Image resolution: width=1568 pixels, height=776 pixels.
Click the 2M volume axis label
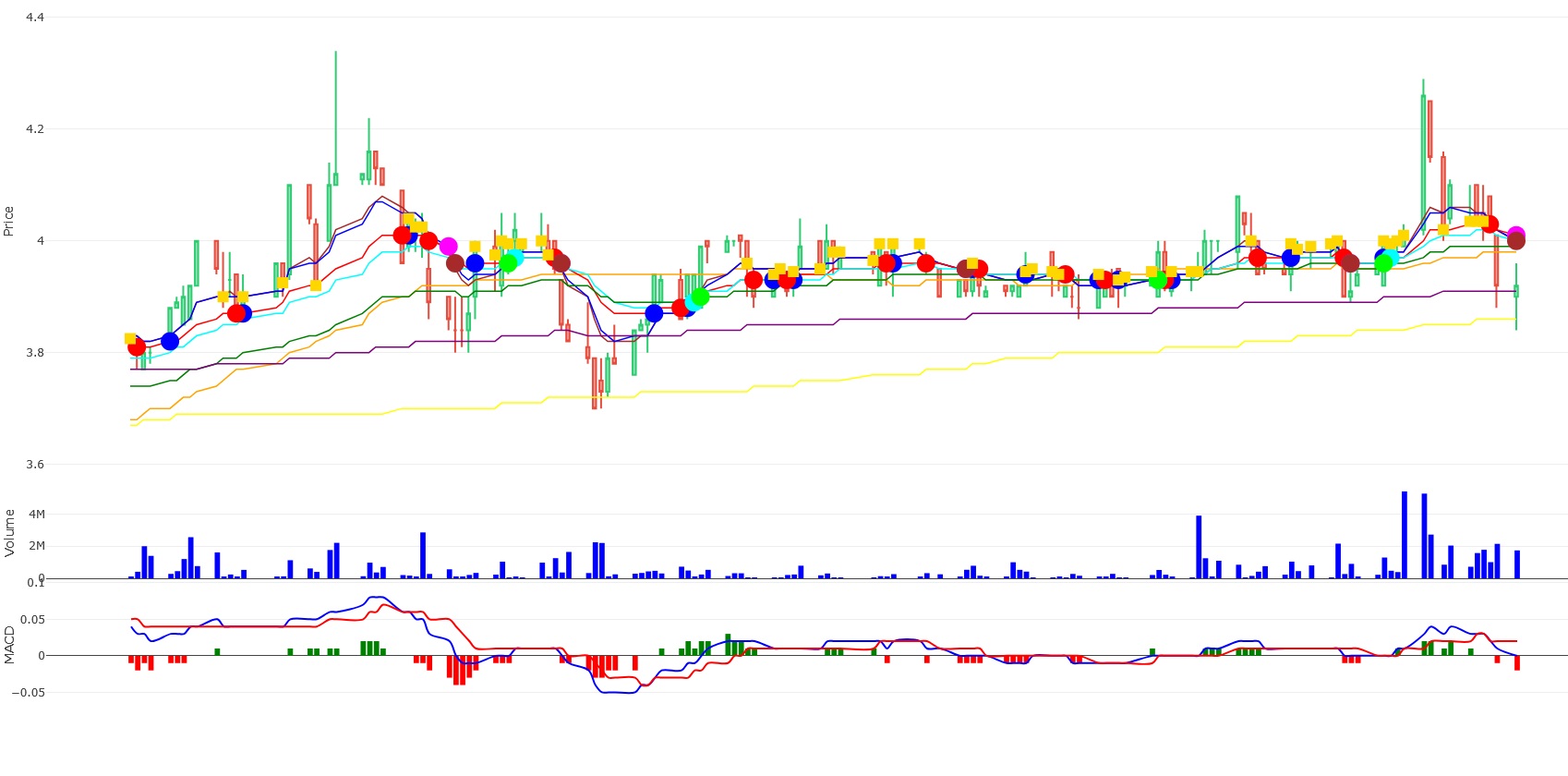[37, 546]
